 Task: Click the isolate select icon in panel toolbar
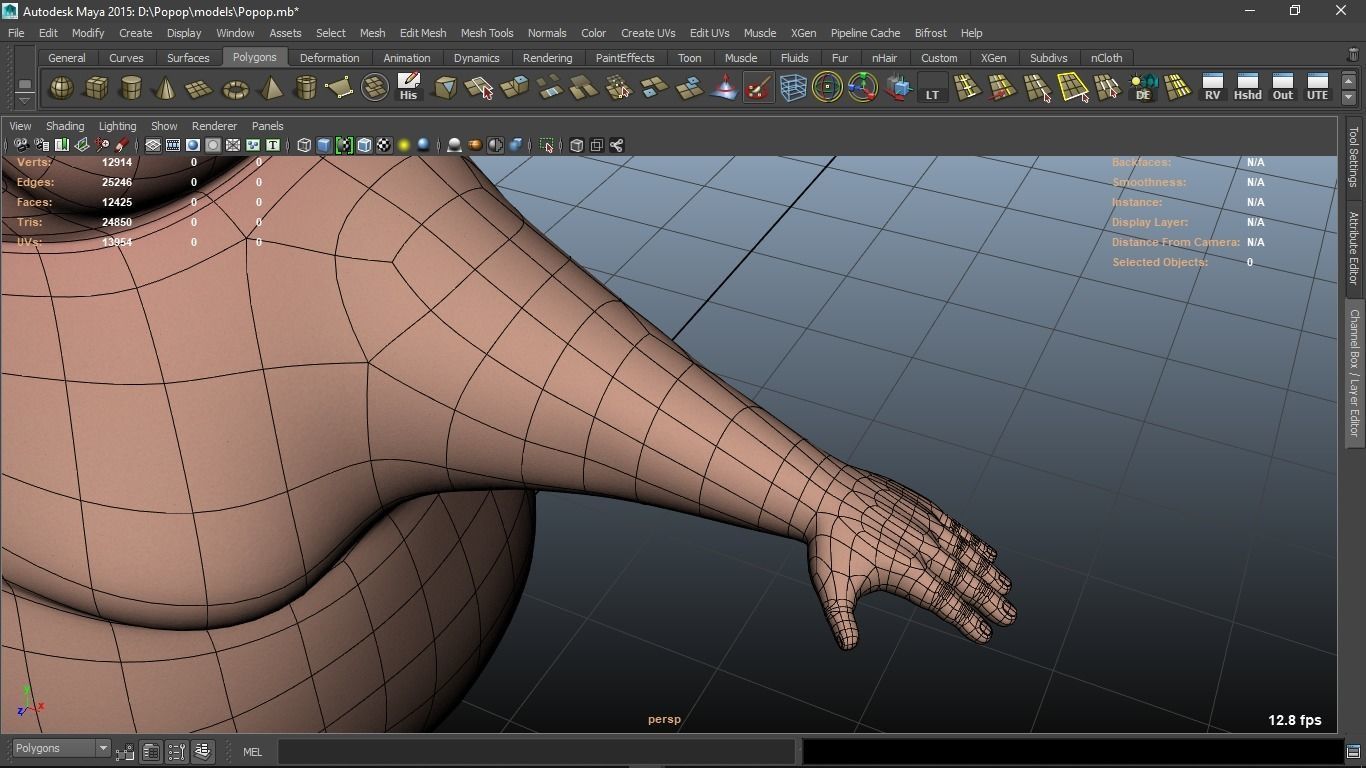pyautogui.click(x=546, y=145)
